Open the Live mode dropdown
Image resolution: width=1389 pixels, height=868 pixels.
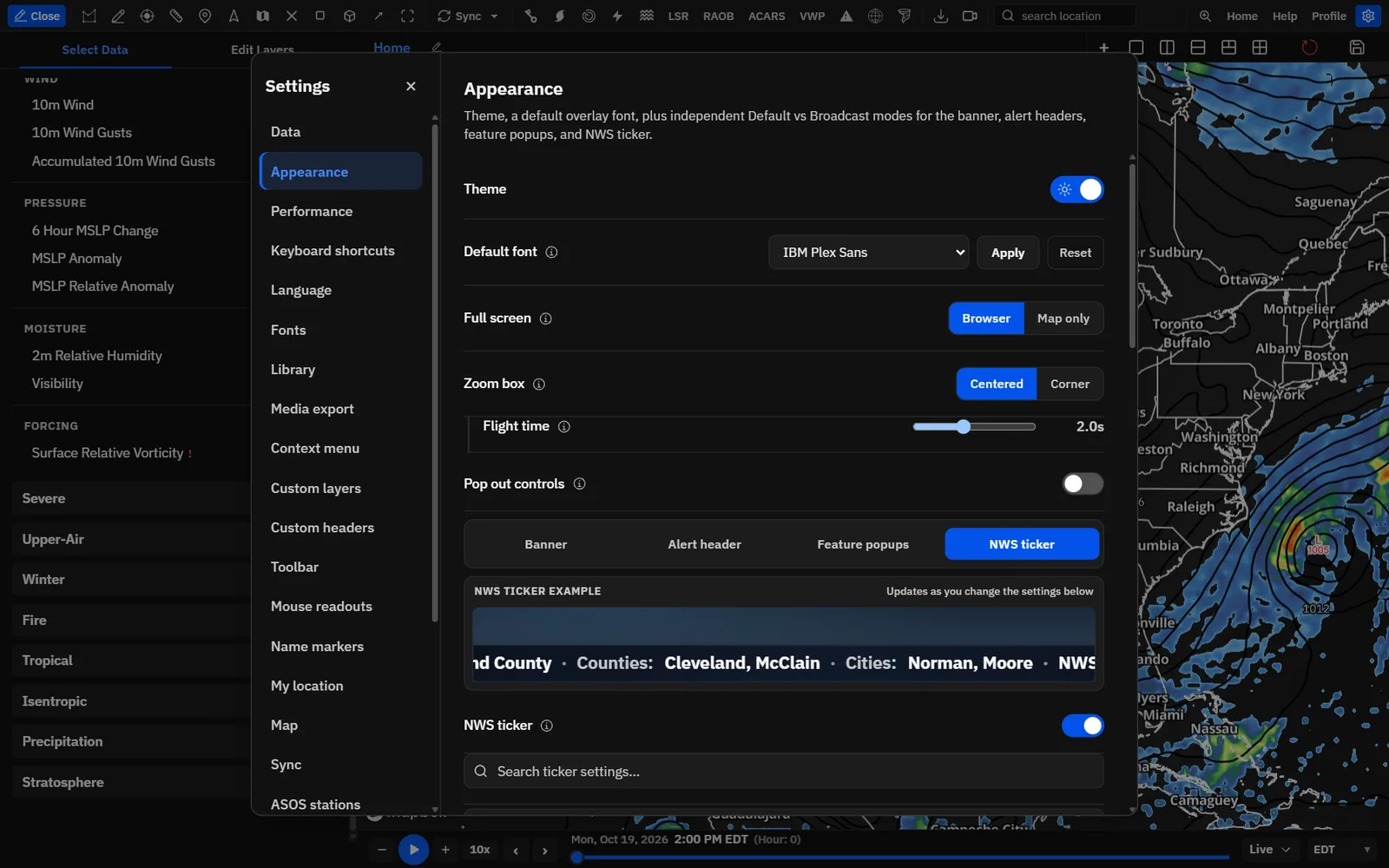(1269, 850)
